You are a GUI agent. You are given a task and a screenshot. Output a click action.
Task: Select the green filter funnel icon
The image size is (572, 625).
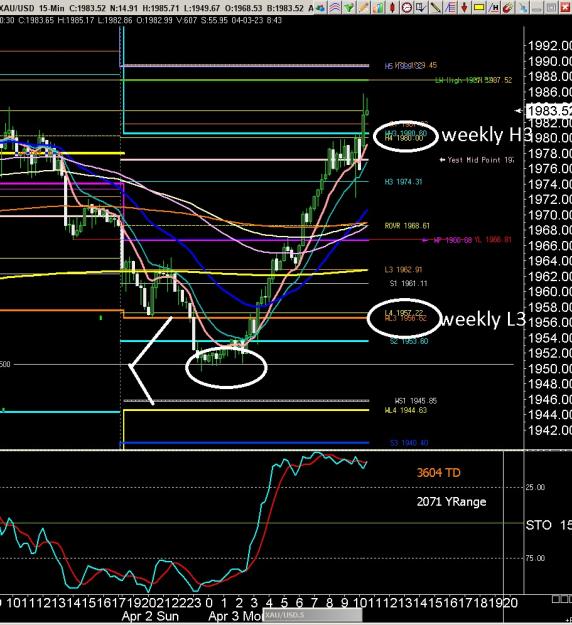[x=349, y=7]
